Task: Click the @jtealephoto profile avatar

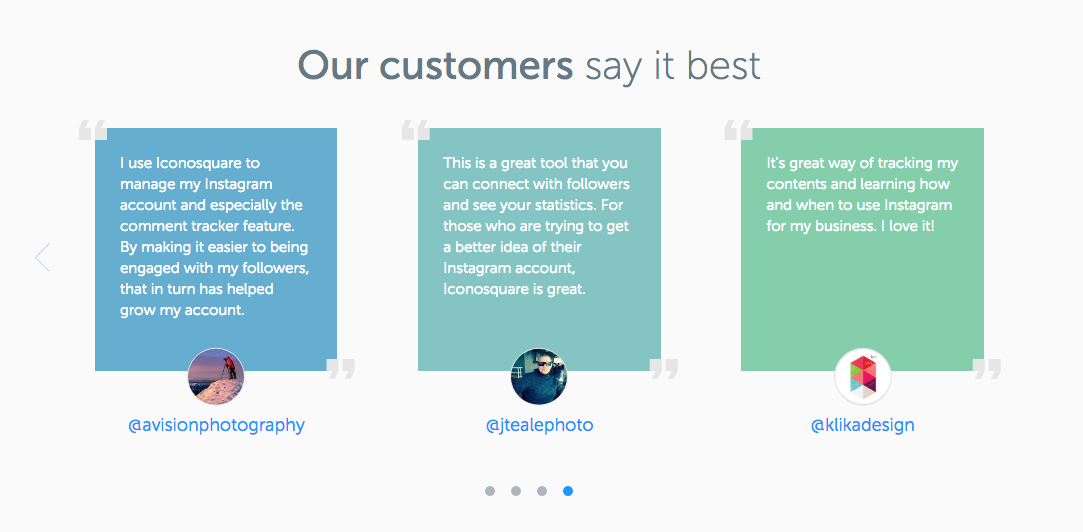Action: coord(539,376)
